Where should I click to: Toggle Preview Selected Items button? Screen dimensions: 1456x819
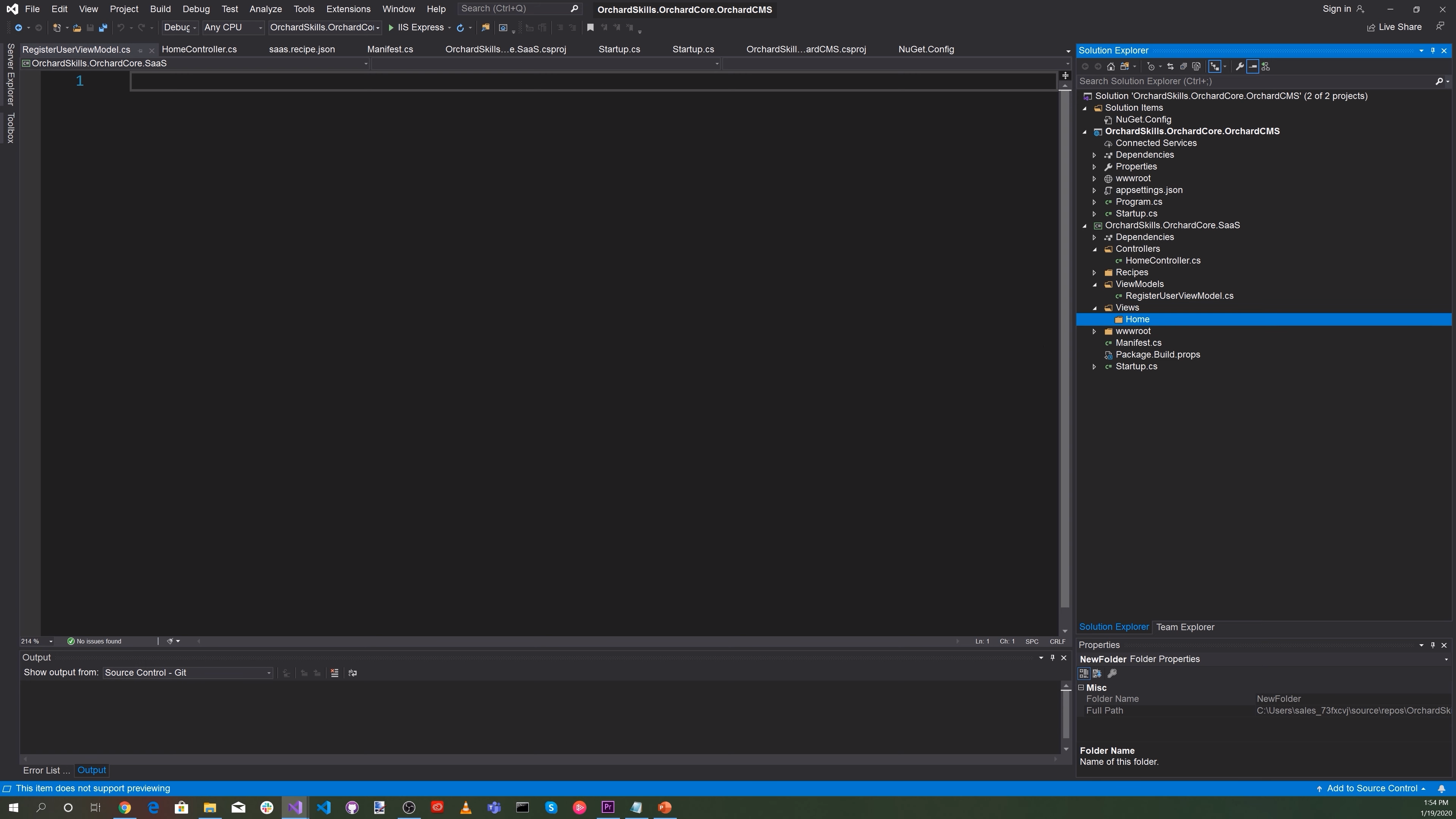[x=1252, y=67]
